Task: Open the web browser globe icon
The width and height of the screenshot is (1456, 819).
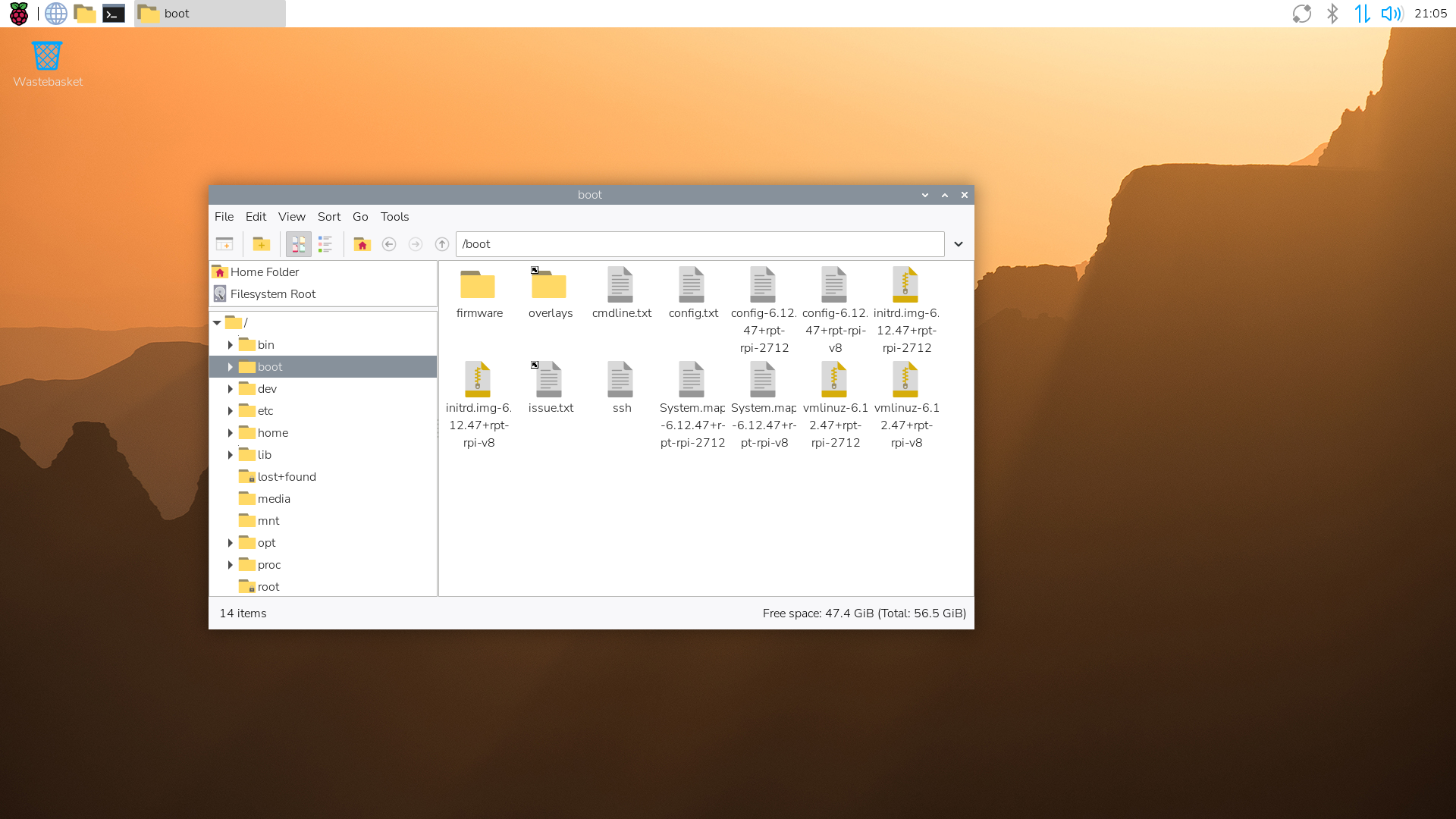Action: tap(56, 14)
